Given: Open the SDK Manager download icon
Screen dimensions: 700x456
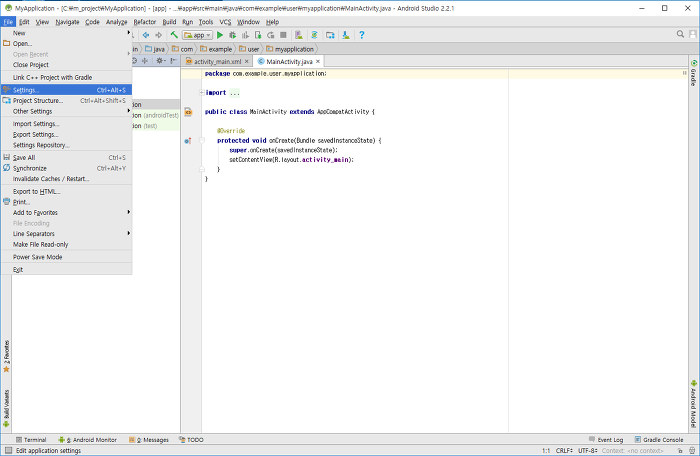Looking at the screenshot, I should (346, 35).
